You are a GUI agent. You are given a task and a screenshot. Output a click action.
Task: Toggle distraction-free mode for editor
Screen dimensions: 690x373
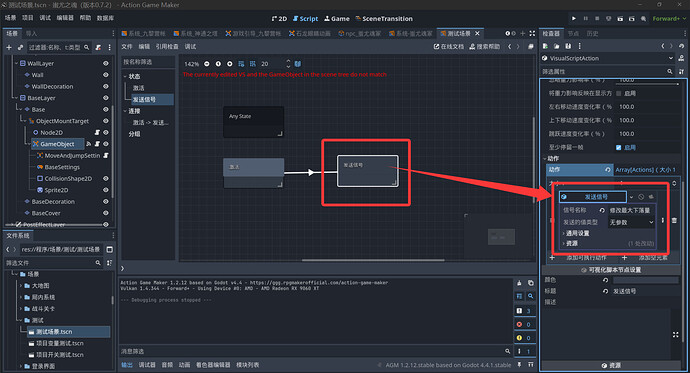pos(532,33)
